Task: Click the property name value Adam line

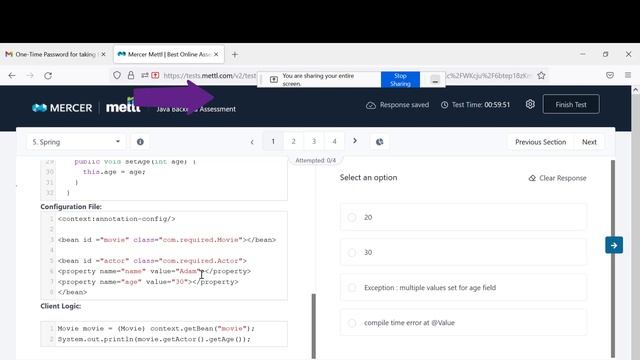Action: point(154,271)
